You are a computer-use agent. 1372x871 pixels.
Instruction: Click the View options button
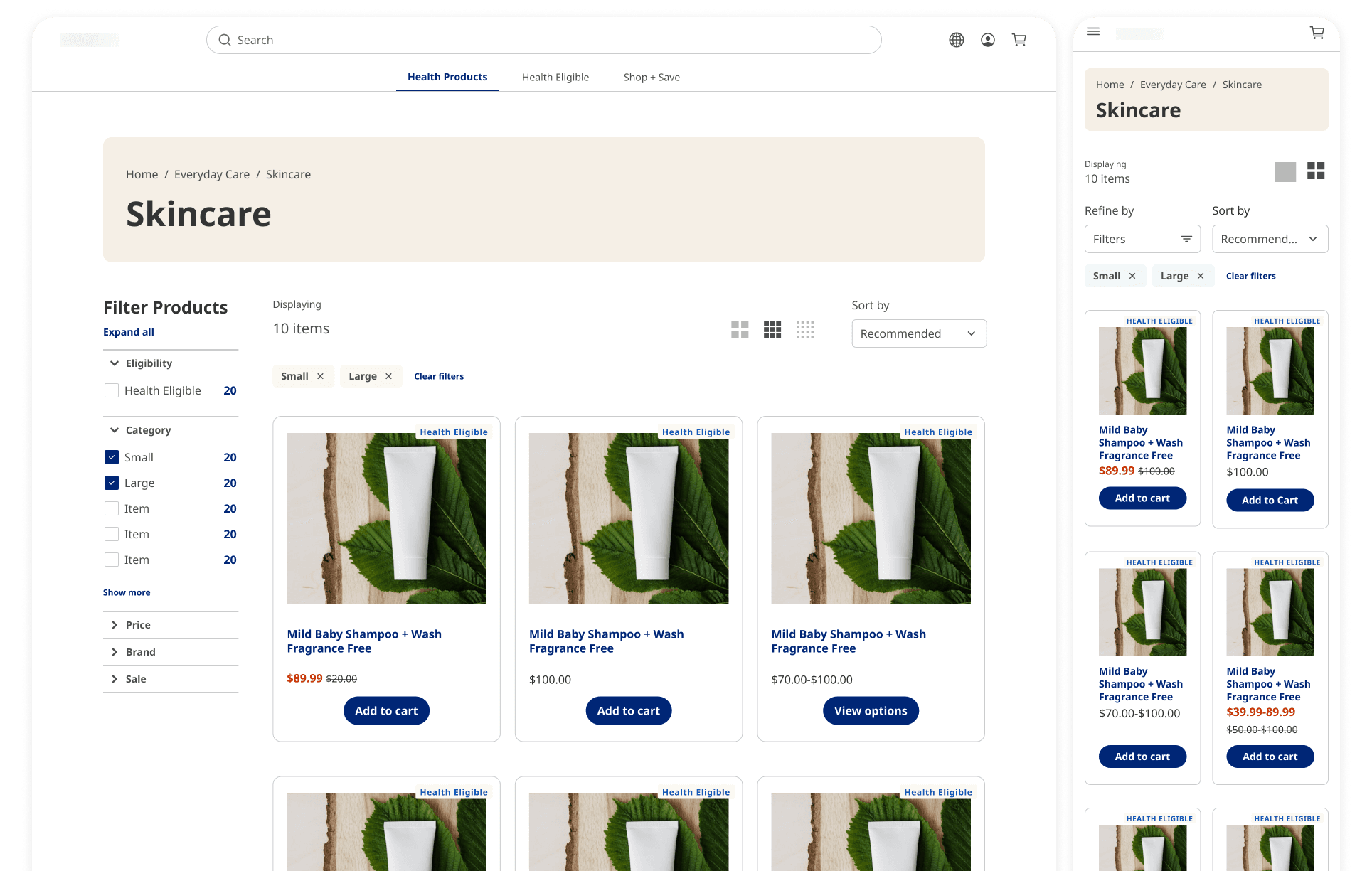[870, 710]
